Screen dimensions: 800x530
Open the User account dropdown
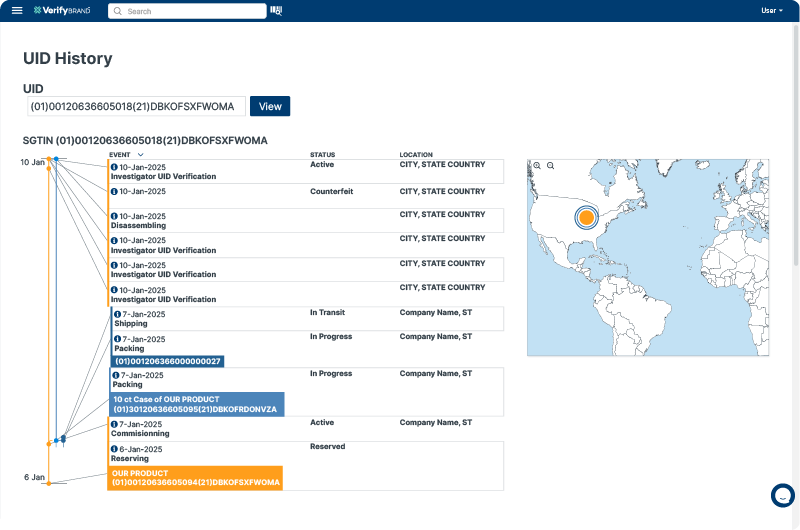click(x=771, y=10)
